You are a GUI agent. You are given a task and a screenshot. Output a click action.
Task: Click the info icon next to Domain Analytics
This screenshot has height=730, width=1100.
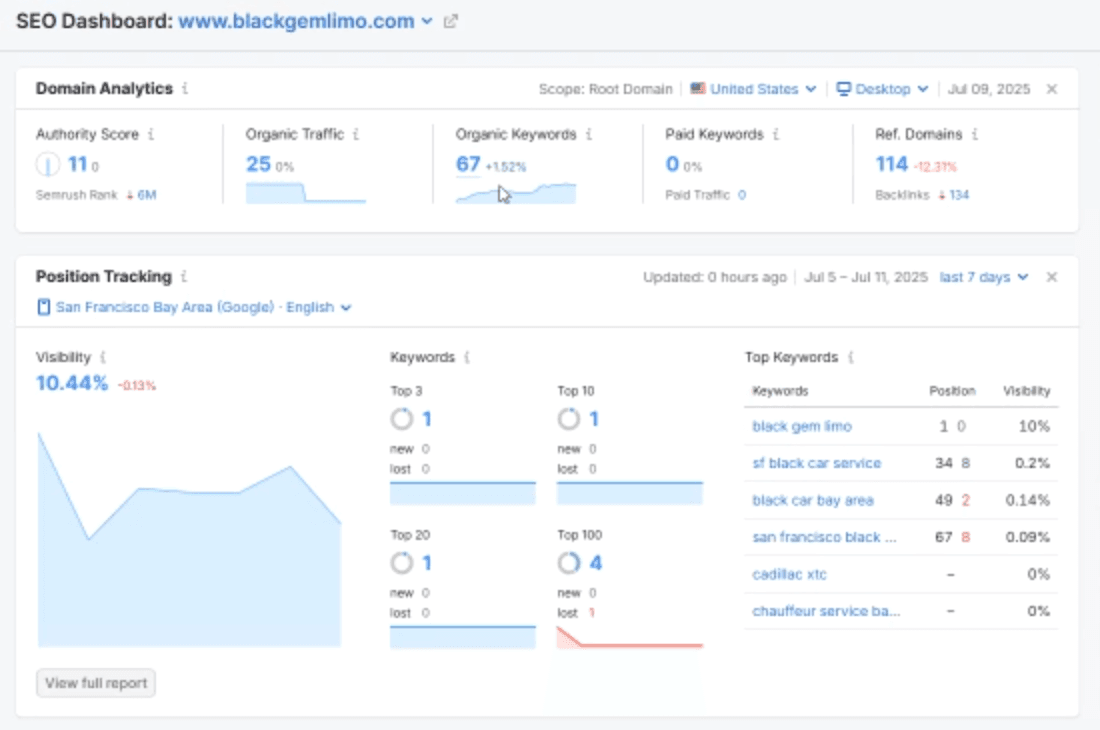click(185, 89)
